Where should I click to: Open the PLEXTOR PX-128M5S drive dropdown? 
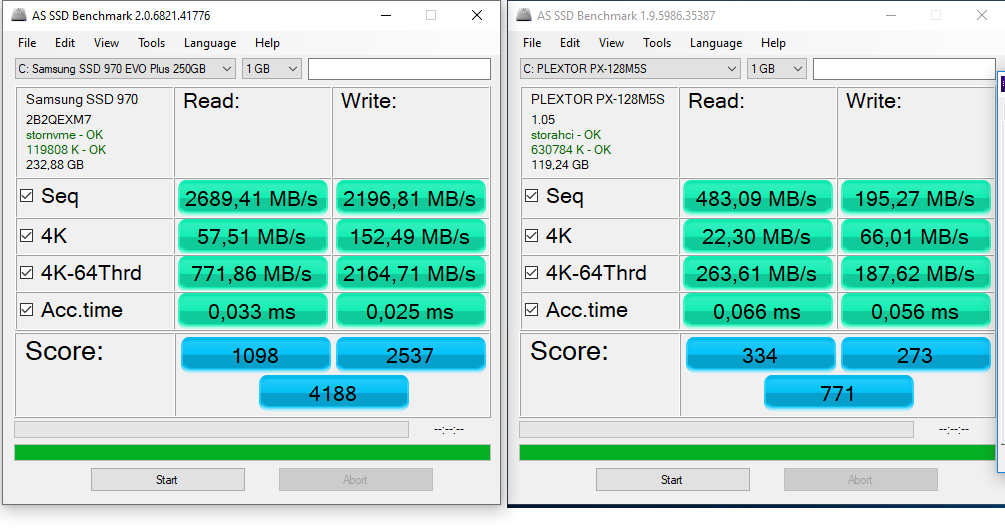tap(630, 69)
